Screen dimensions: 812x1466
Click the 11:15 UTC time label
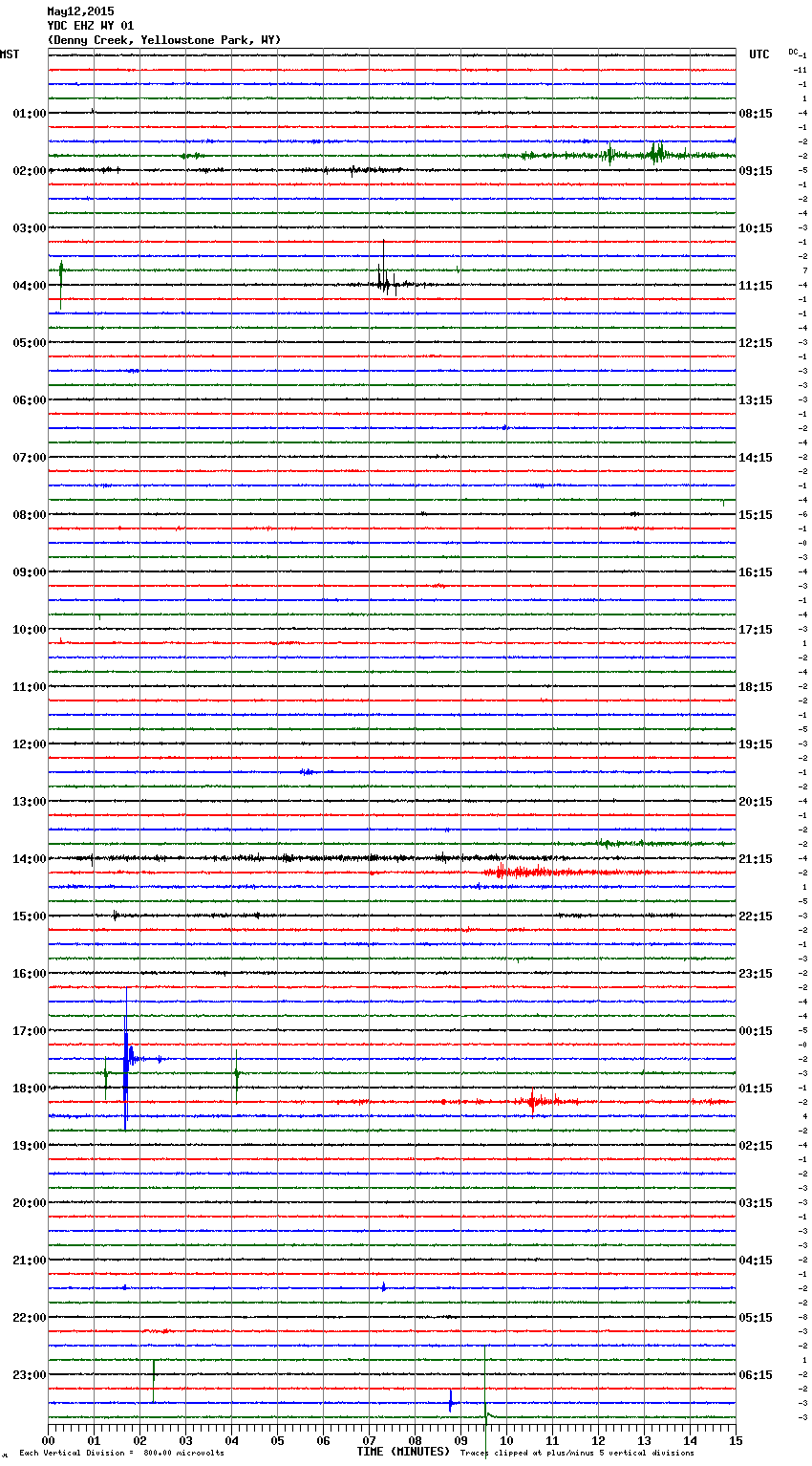756,286
